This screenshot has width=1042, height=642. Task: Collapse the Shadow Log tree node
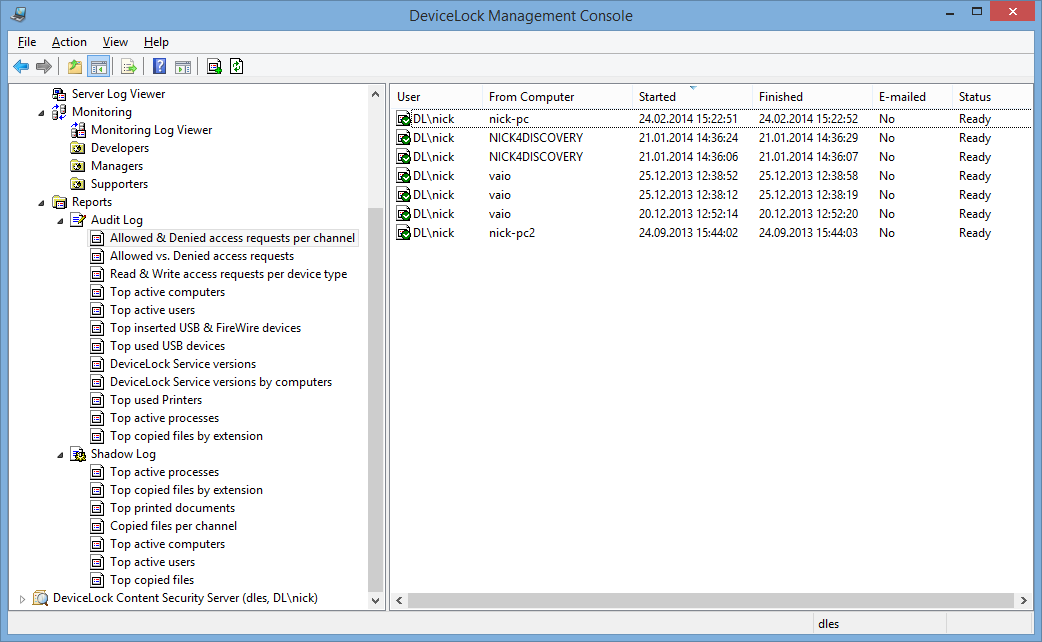pyautogui.click(x=60, y=455)
